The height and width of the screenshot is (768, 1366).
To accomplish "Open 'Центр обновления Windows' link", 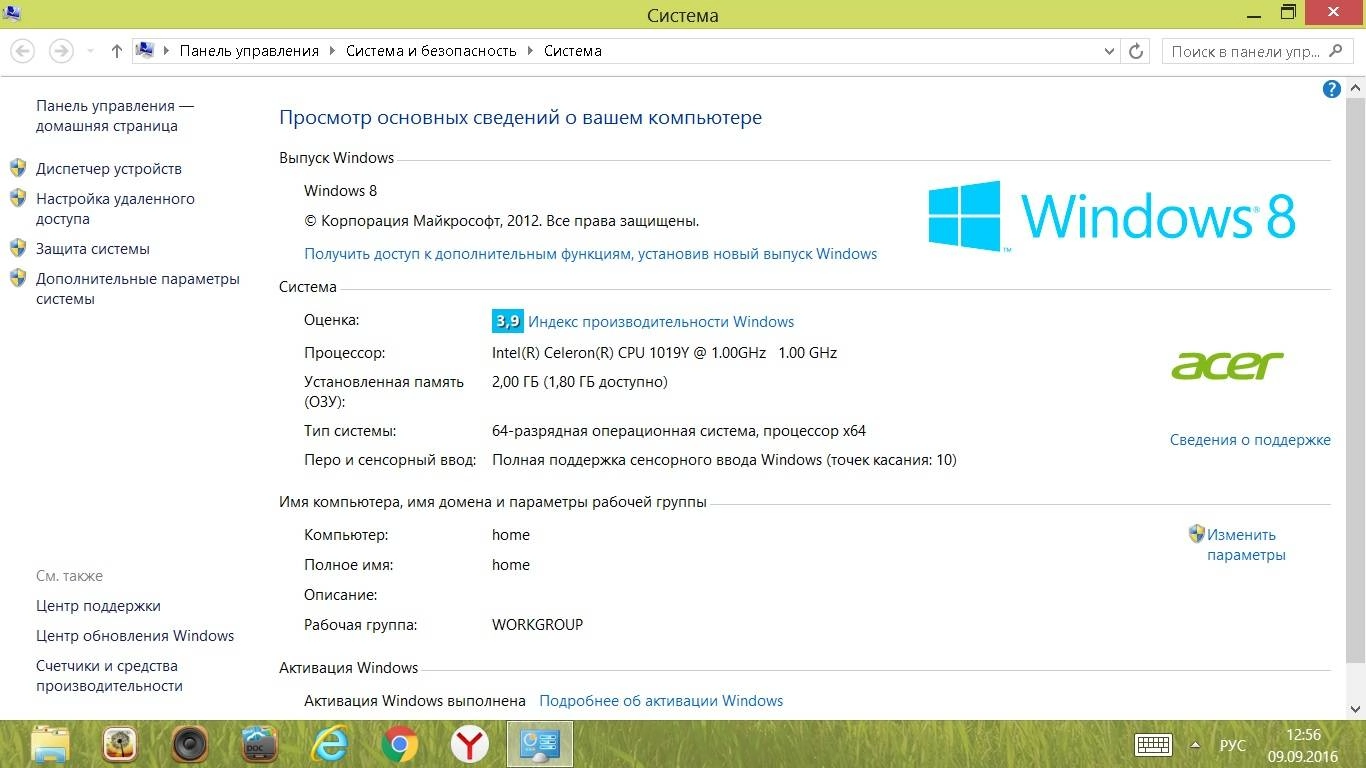I will pos(135,636).
